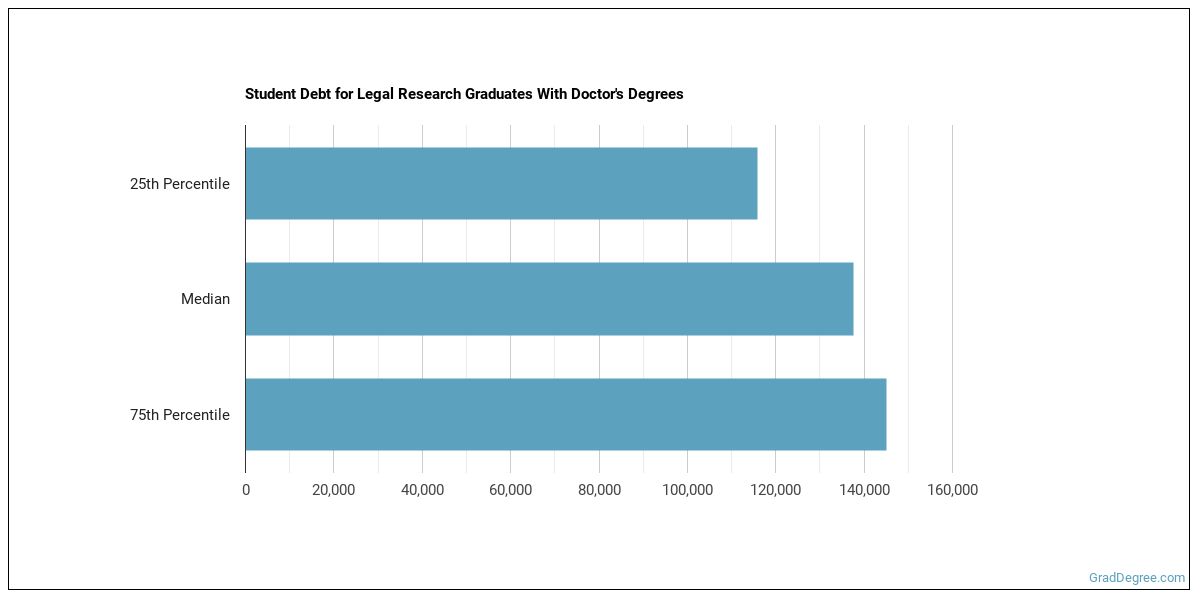Click the 25th Percentile axis label
Screen dimensions: 1200x600
click(180, 184)
